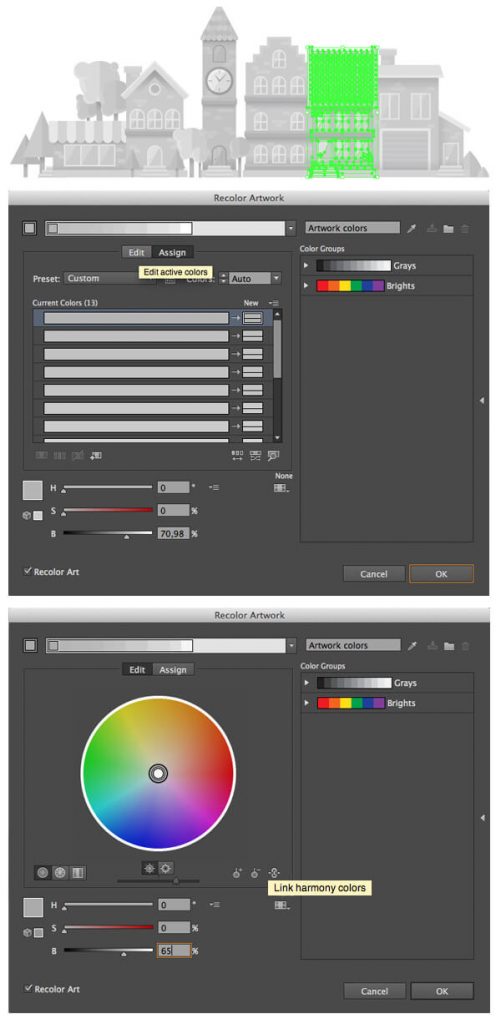
Task: Click center color marker on color wheel
Action: tap(158, 774)
